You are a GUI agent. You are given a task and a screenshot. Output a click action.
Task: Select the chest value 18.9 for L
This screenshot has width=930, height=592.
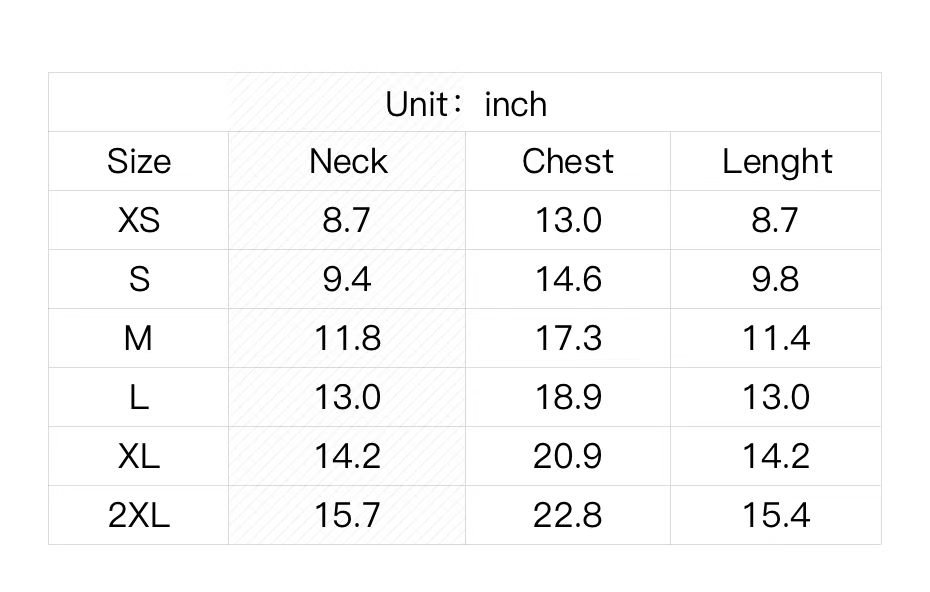(x=568, y=398)
